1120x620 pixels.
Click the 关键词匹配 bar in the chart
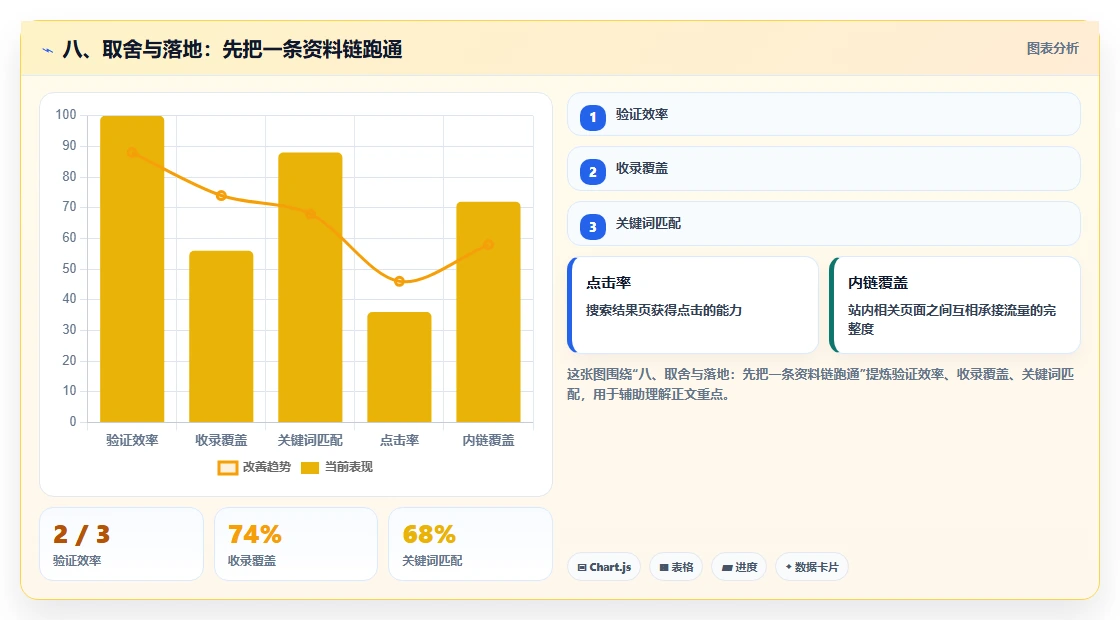point(310,287)
